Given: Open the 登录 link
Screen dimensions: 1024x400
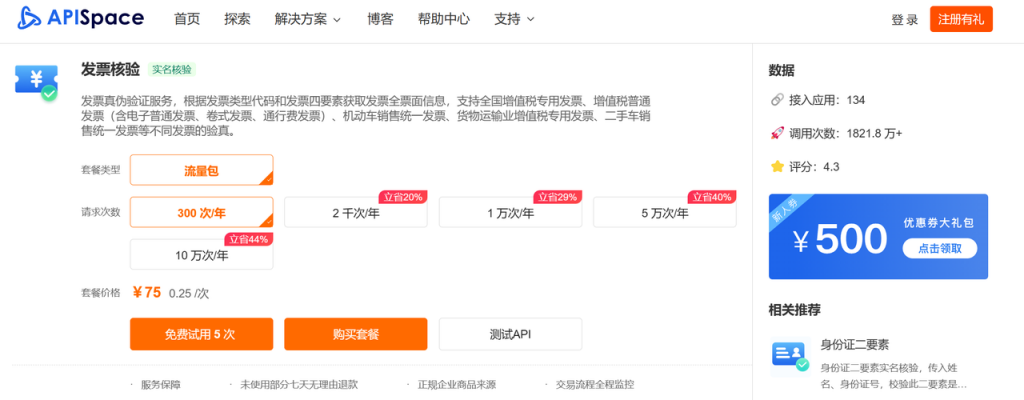Looking at the screenshot, I should [904, 20].
